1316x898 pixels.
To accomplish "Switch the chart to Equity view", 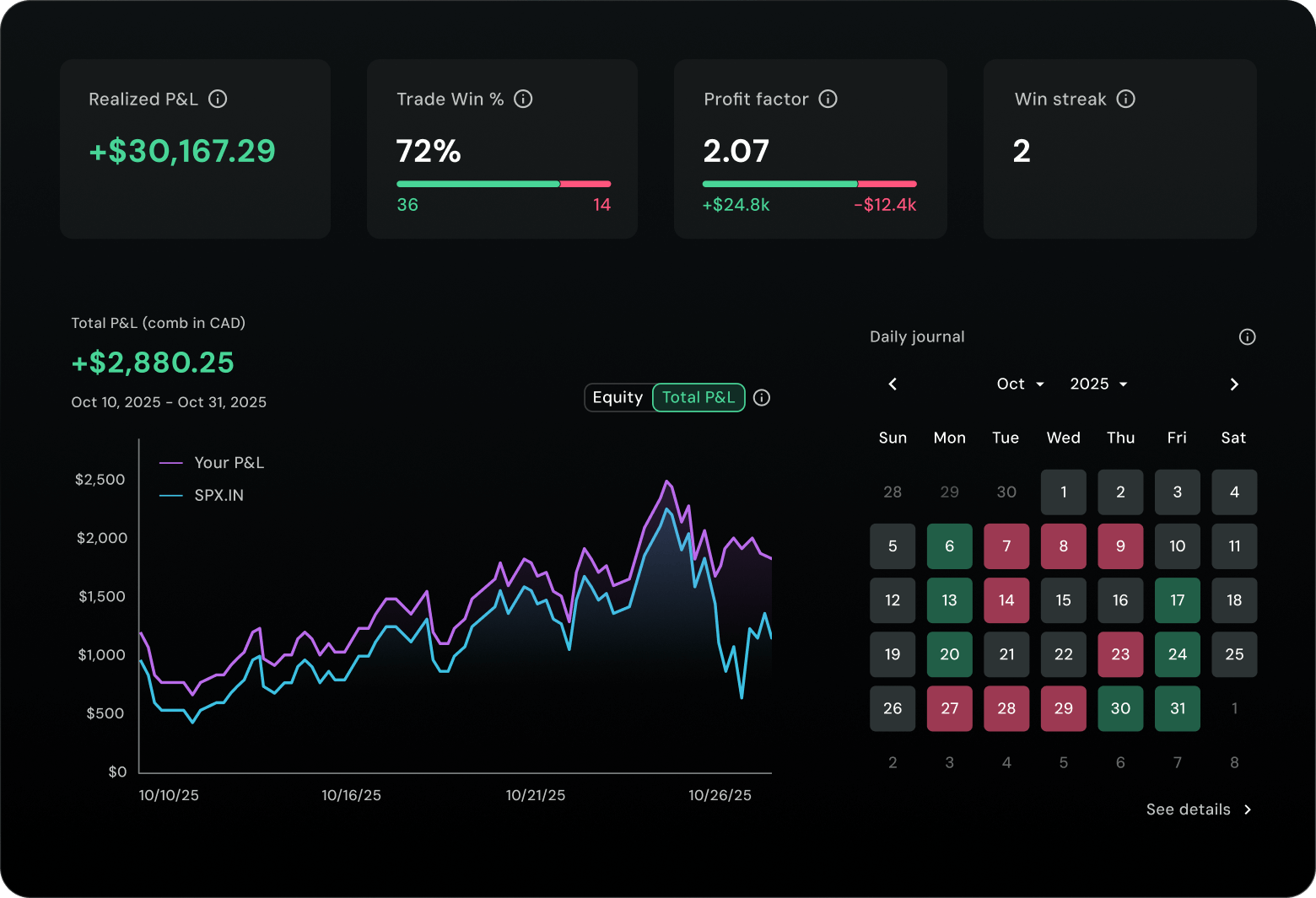I will pyautogui.click(x=618, y=397).
